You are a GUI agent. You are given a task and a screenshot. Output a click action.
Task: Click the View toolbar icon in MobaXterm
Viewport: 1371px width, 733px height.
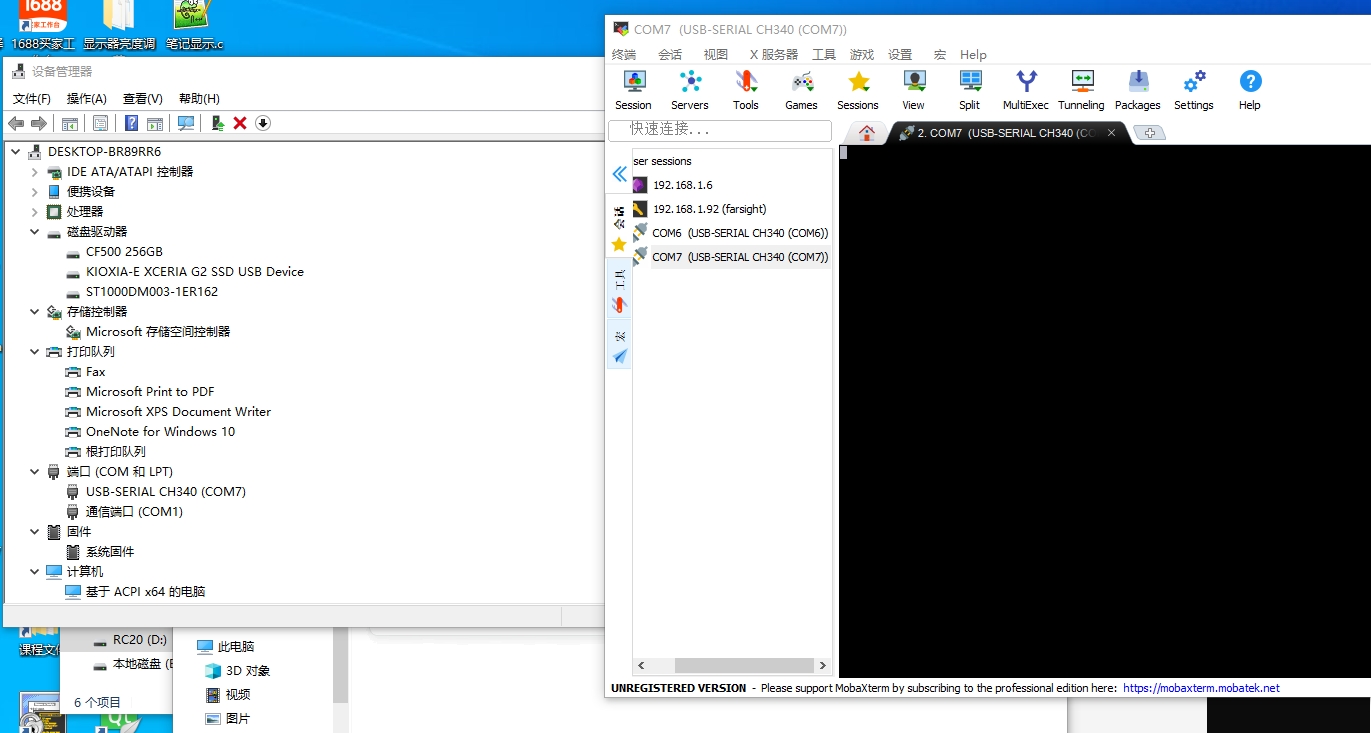[x=914, y=90]
